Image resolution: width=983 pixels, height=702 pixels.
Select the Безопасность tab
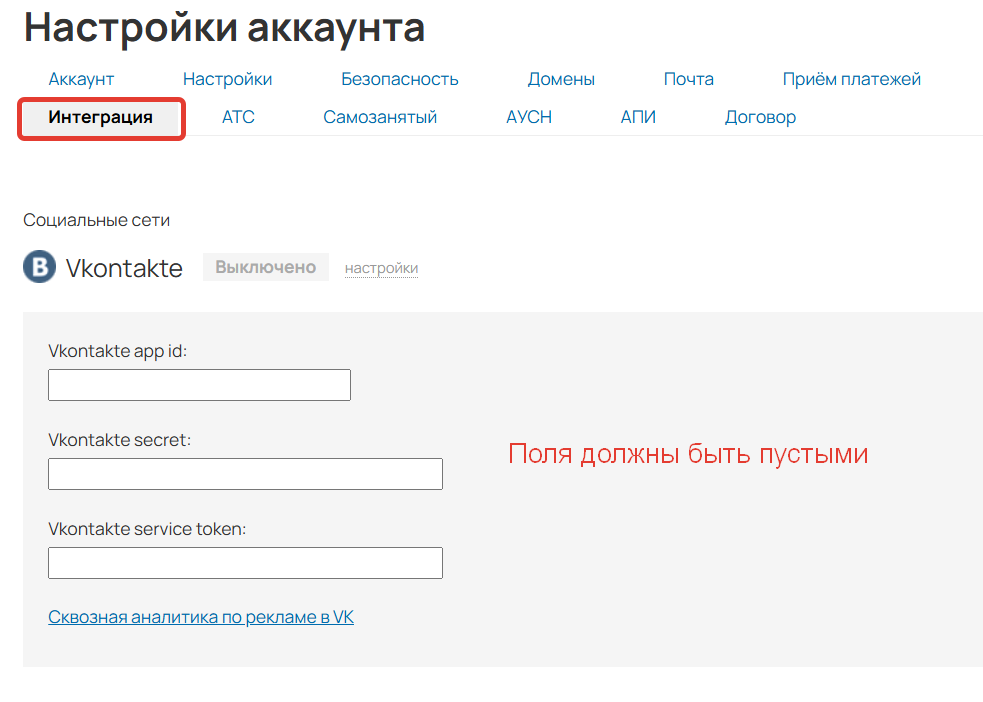(399, 78)
